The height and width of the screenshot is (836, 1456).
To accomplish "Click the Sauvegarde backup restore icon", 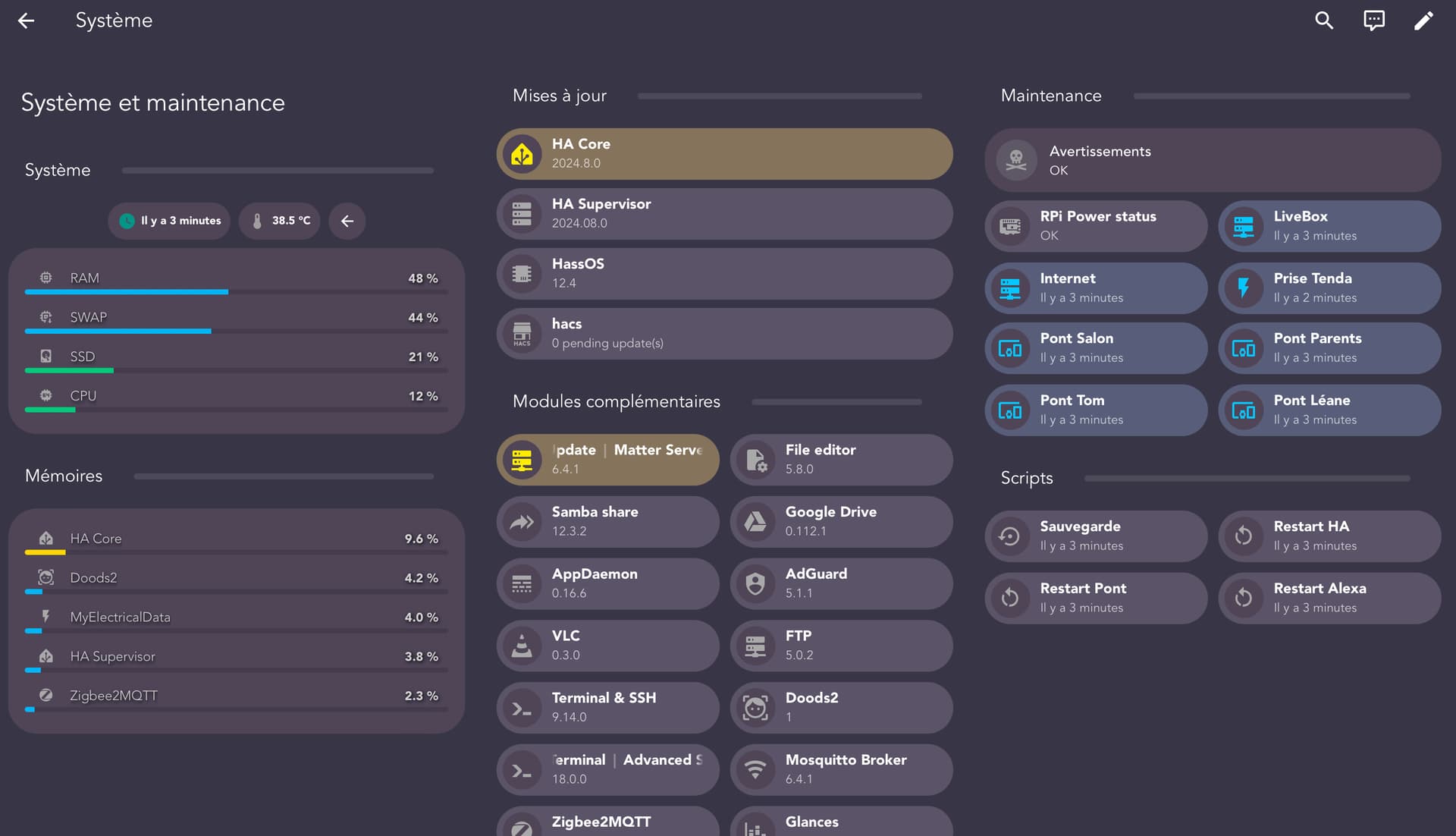I will 1010,536.
